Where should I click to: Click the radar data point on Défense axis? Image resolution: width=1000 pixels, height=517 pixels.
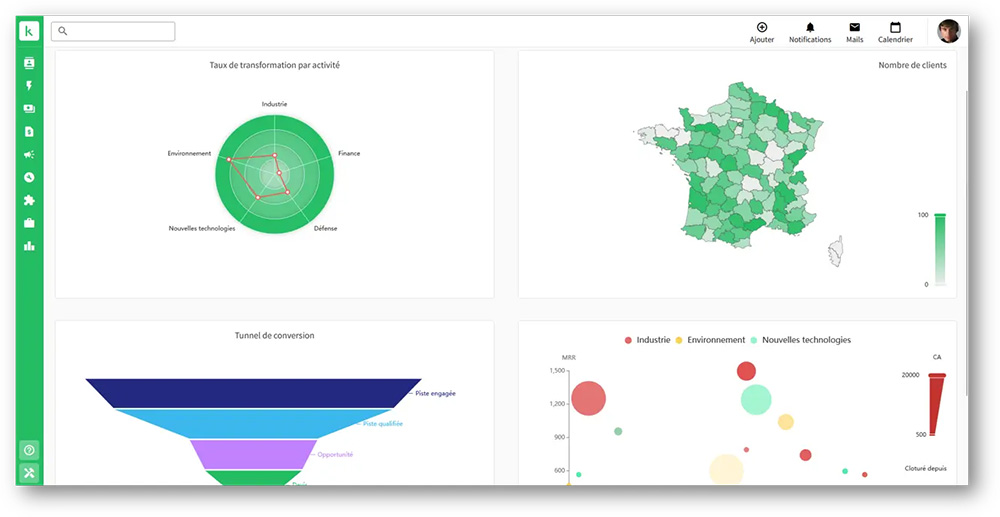[x=287, y=192]
